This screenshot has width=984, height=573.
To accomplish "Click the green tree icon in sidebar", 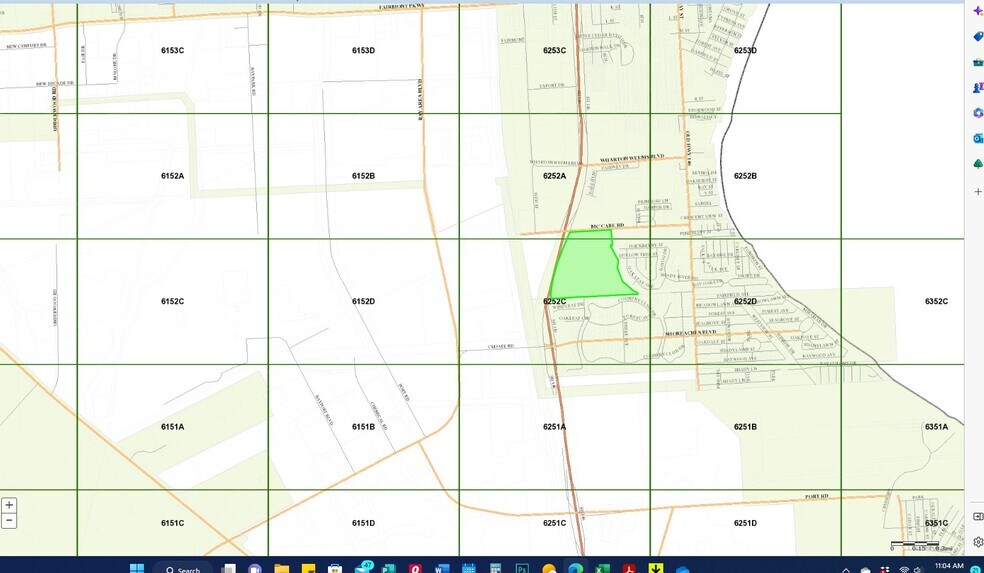I will click(x=977, y=164).
